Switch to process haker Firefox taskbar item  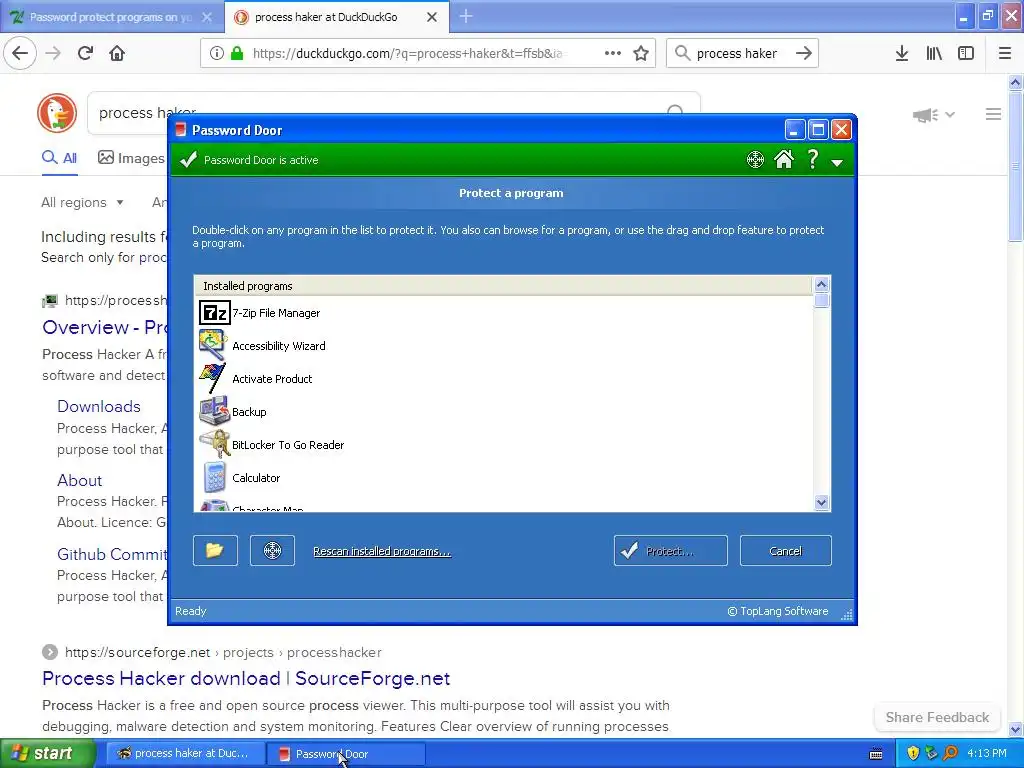coord(183,754)
